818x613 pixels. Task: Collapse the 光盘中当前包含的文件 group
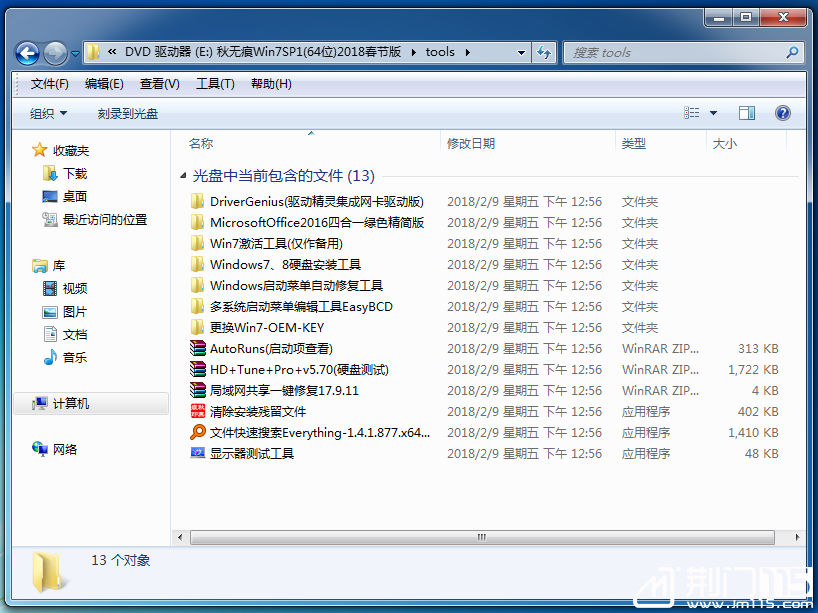point(183,176)
